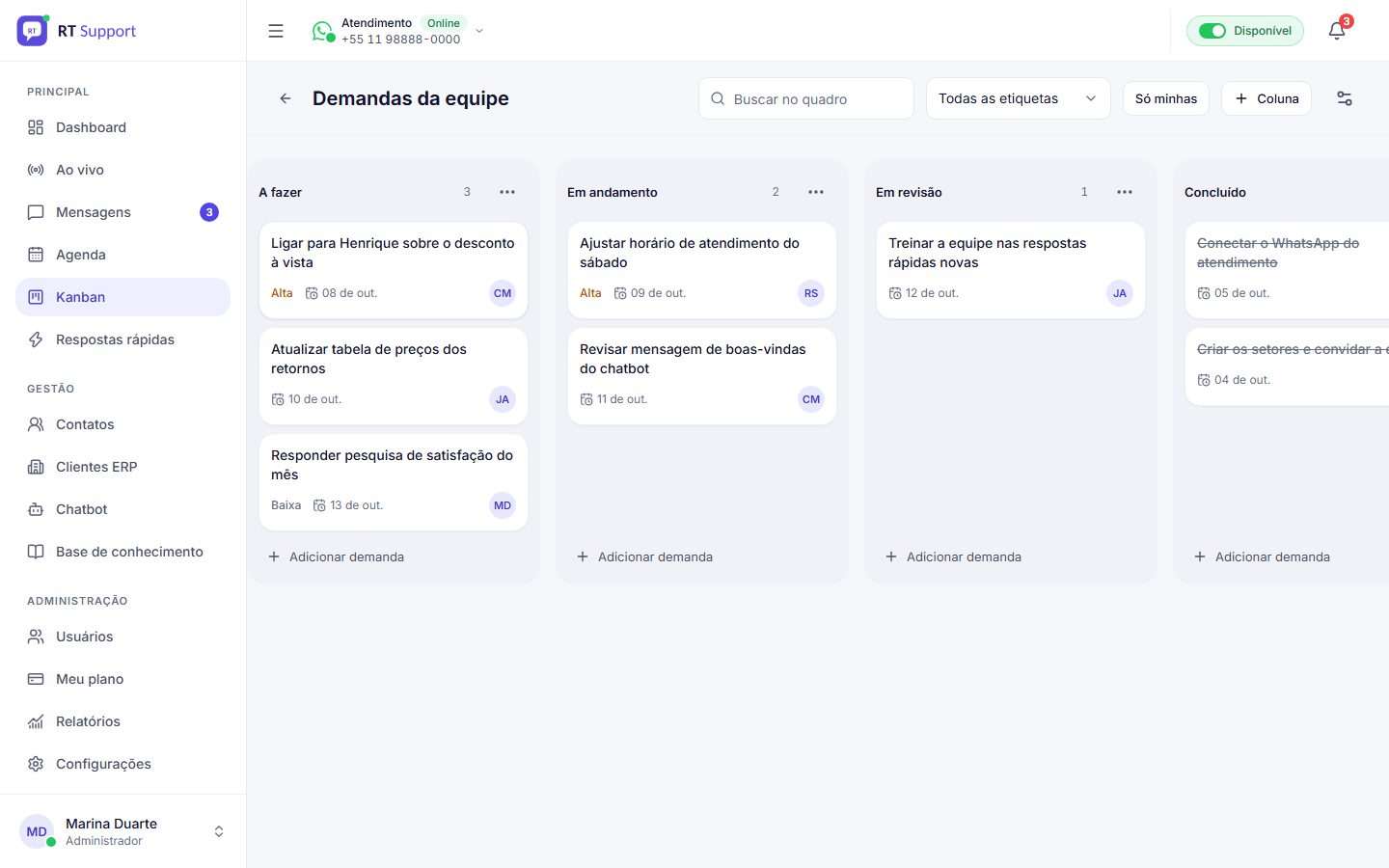The width and height of the screenshot is (1389, 868).
Task: Open Clientes ERP page
Action: pyautogui.click(x=123, y=467)
